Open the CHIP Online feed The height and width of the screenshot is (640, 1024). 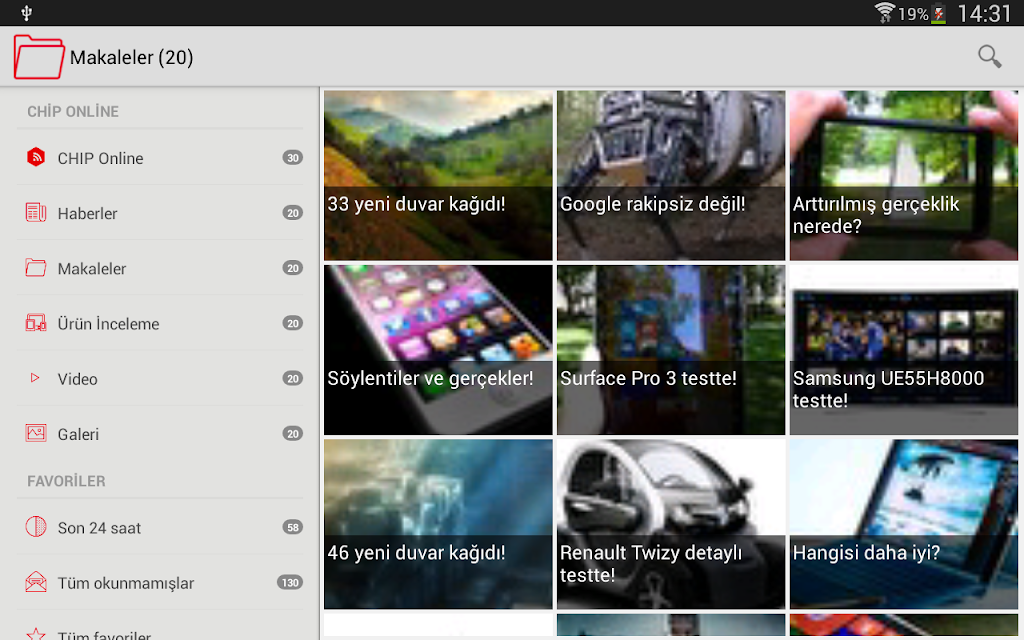160,157
